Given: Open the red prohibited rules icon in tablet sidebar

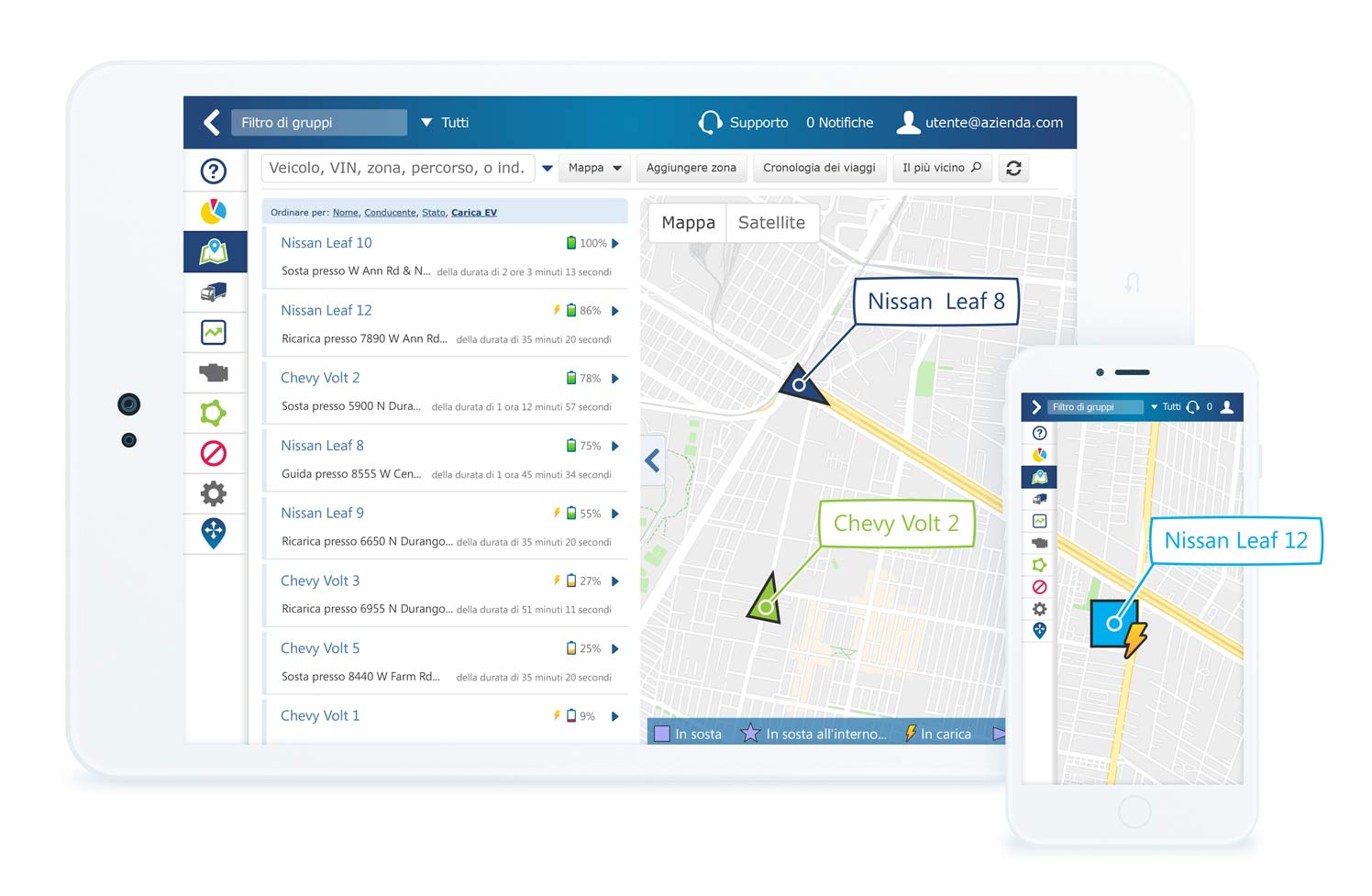Looking at the screenshot, I should [214, 453].
